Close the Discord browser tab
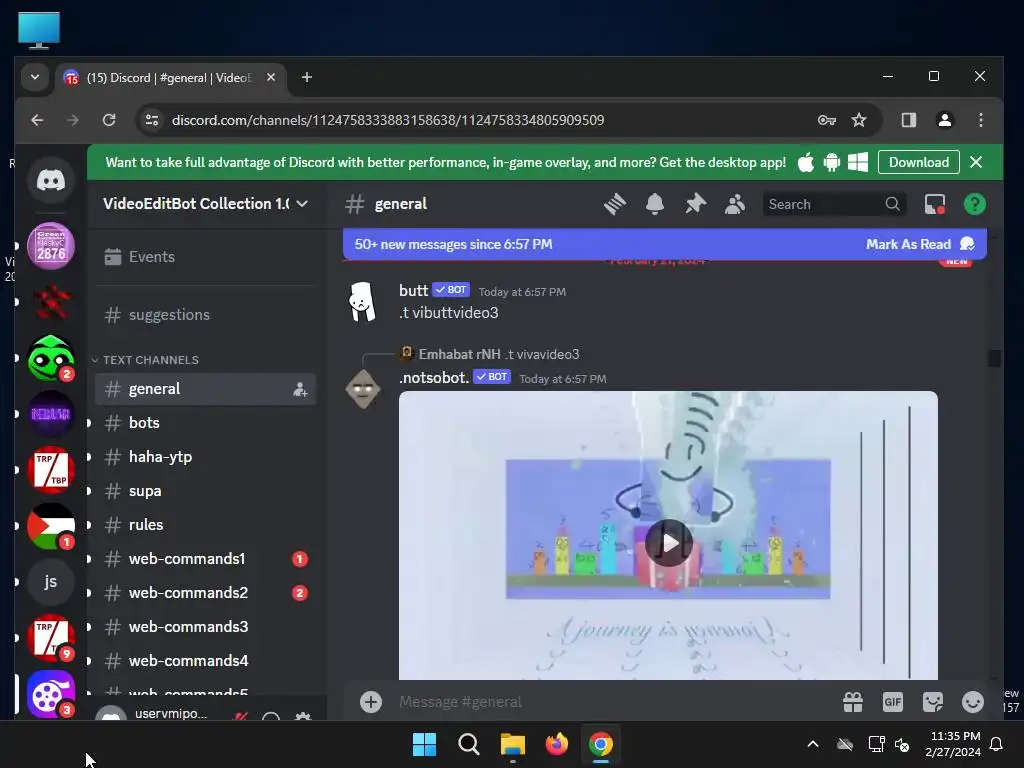This screenshot has height=768, width=1024. (271, 77)
